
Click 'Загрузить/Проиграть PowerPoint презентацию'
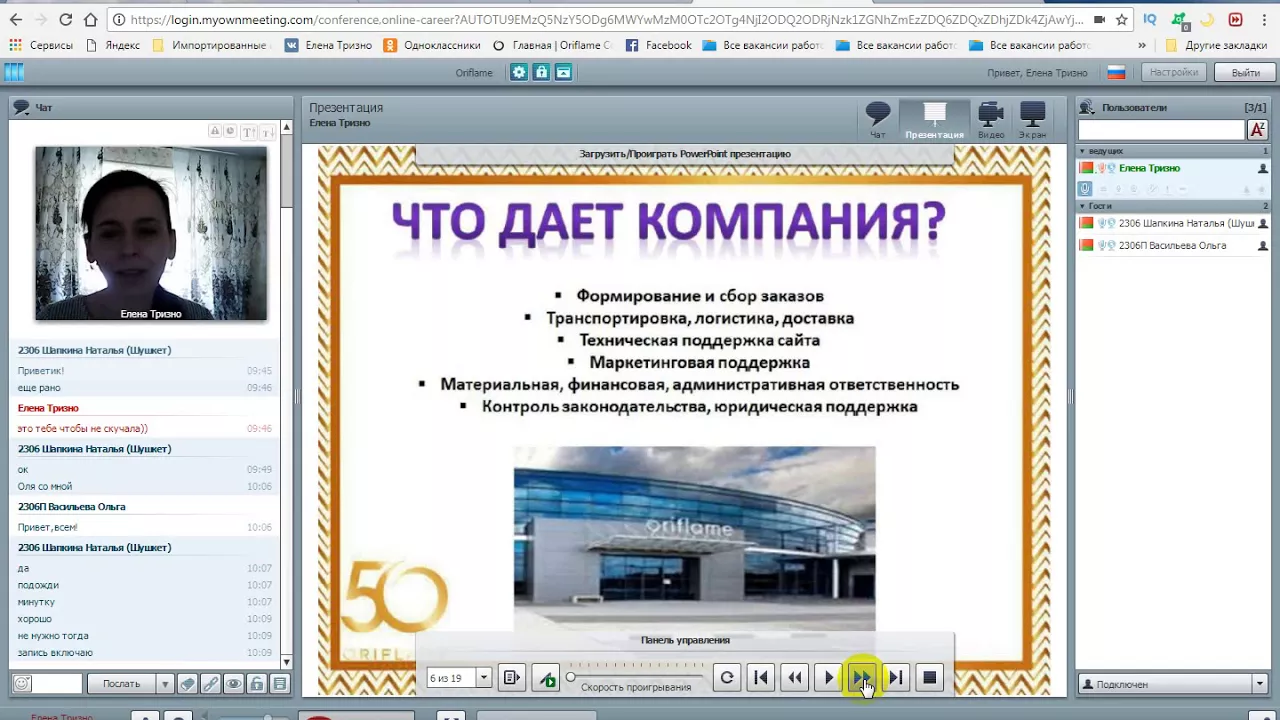685,154
